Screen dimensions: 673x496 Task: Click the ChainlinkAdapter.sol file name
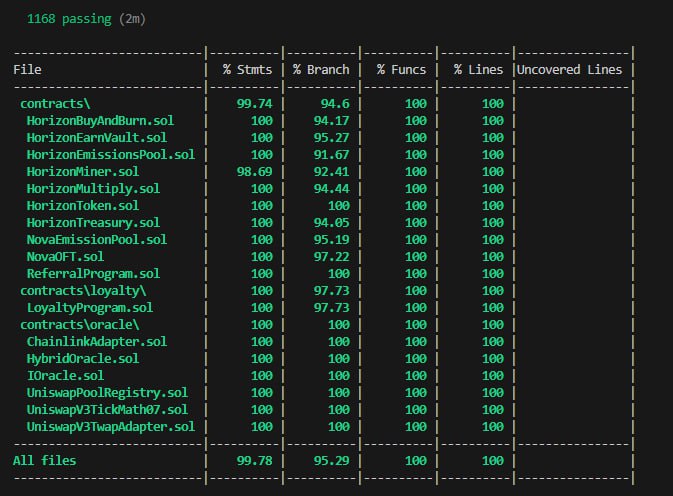[x=97, y=342]
